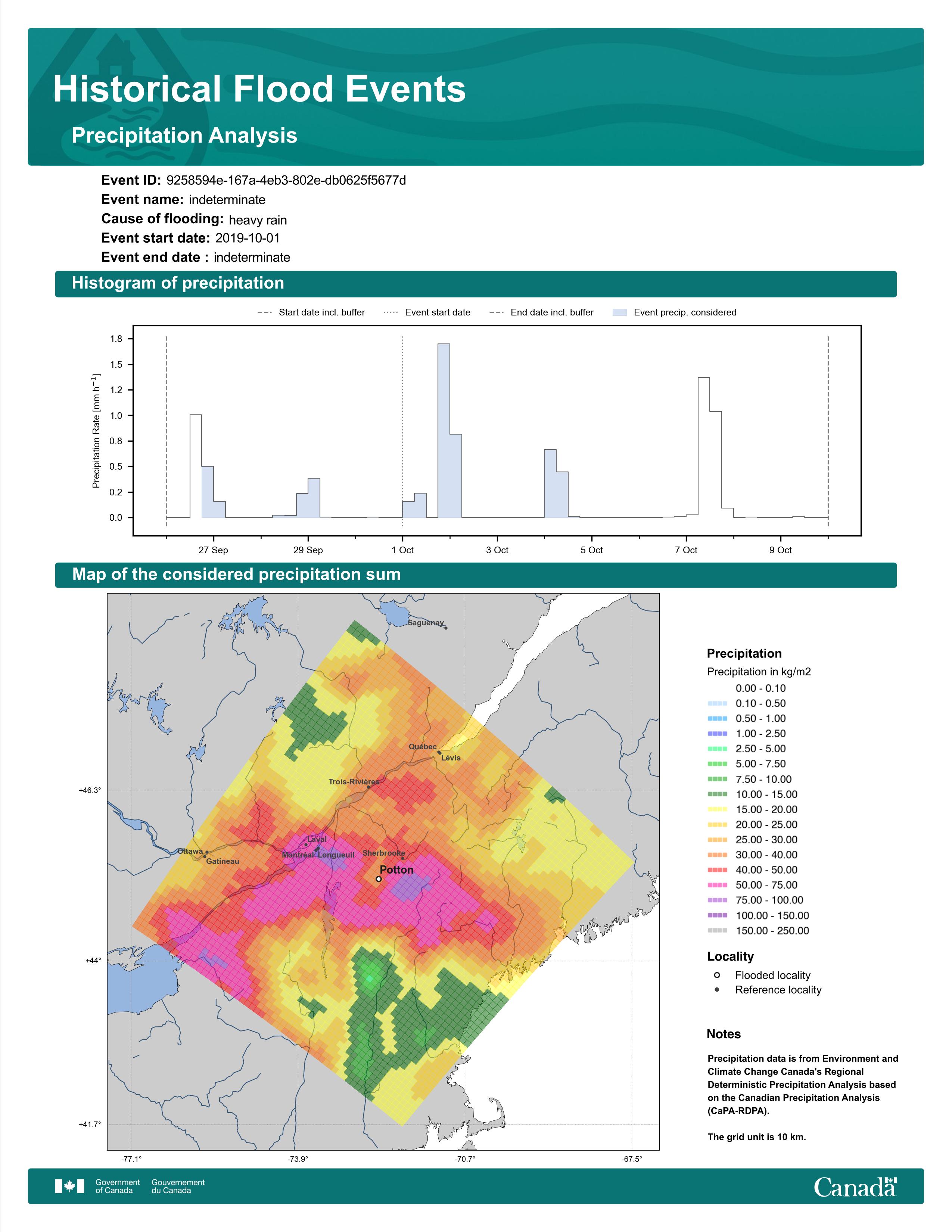Click the 15.00 - 20.00 yellow swatch

(x=718, y=809)
